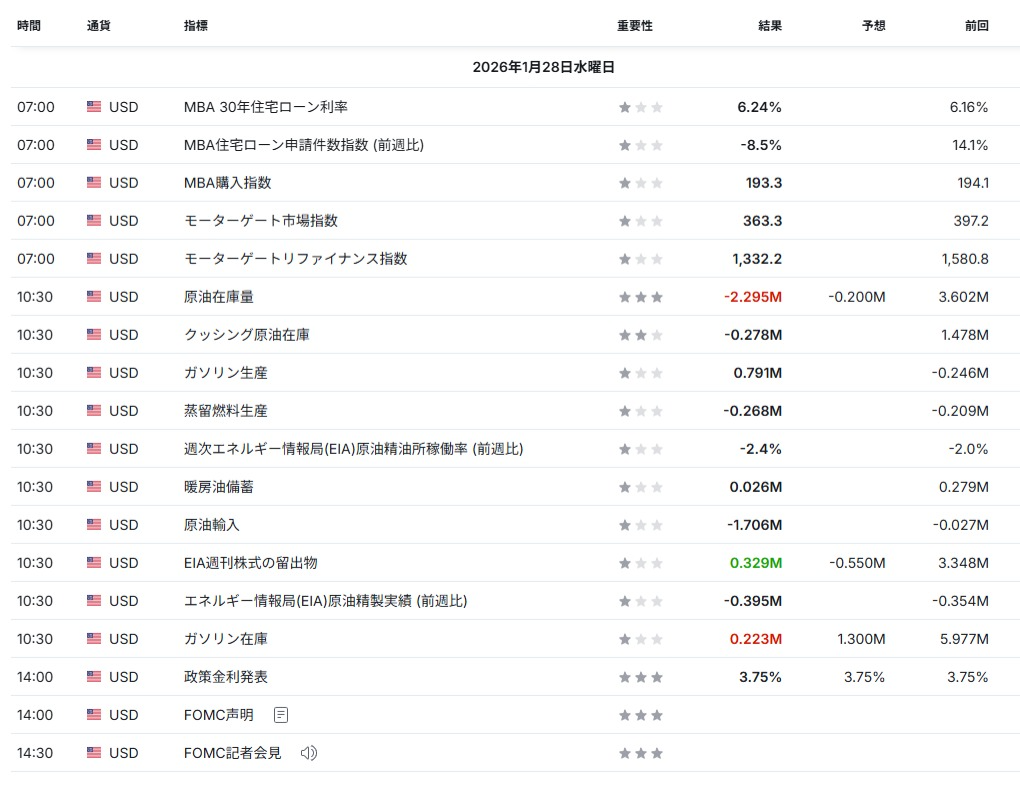Open the モーターゲート市場指数 indicator details
Image resolution: width=1020 pixels, height=785 pixels.
click(x=261, y=221)
